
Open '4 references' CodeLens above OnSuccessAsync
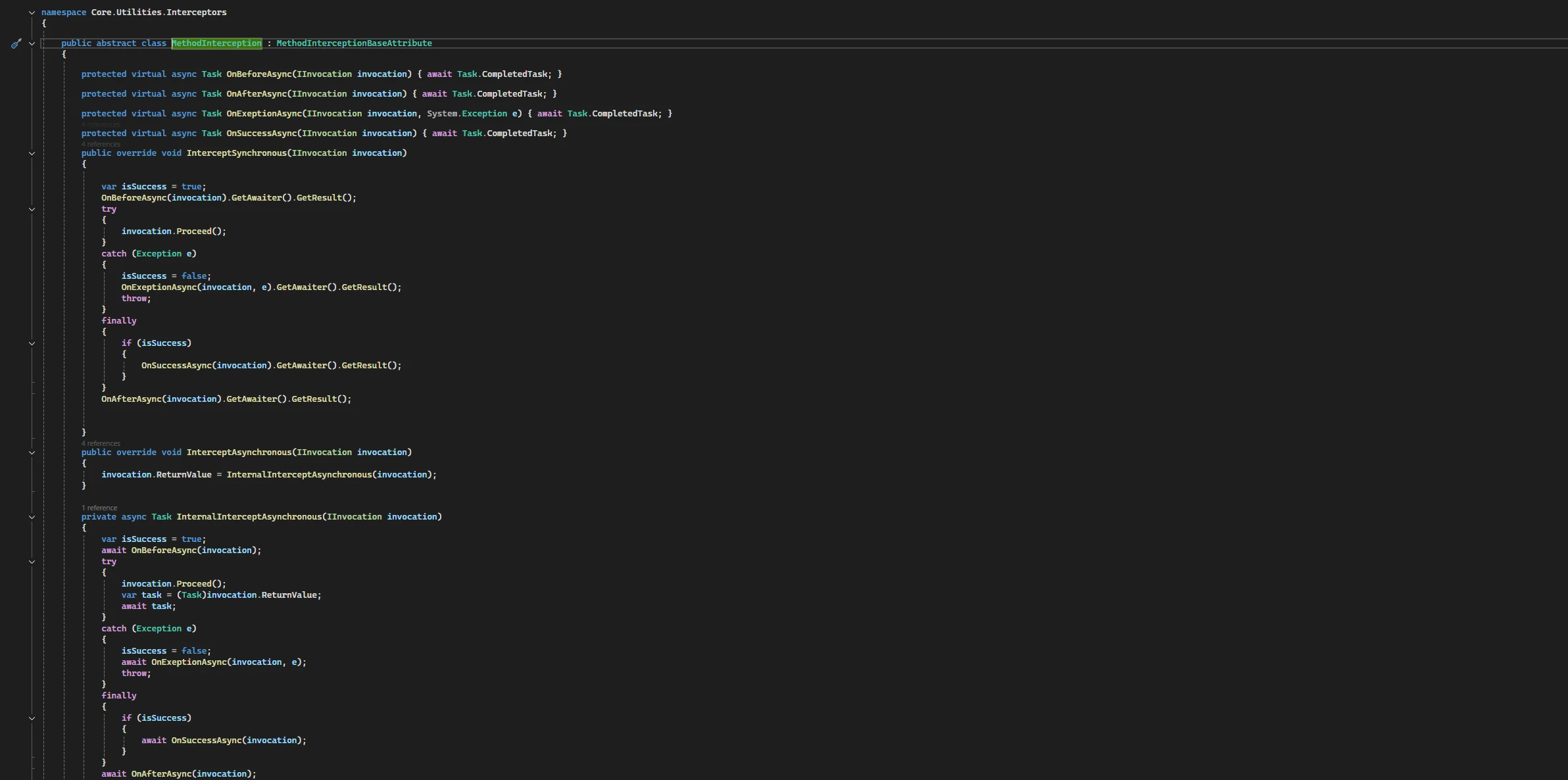pyautogui.click(x=101, y=124)
